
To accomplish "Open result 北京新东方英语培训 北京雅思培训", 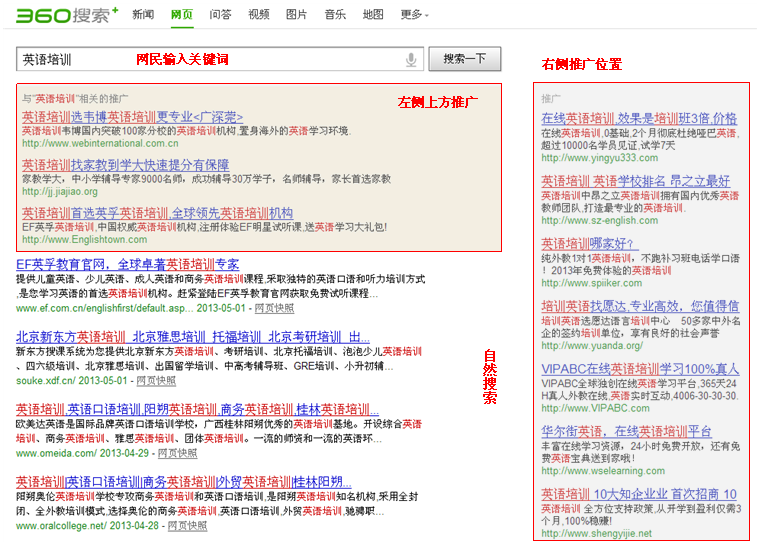I will coord(193,337).
